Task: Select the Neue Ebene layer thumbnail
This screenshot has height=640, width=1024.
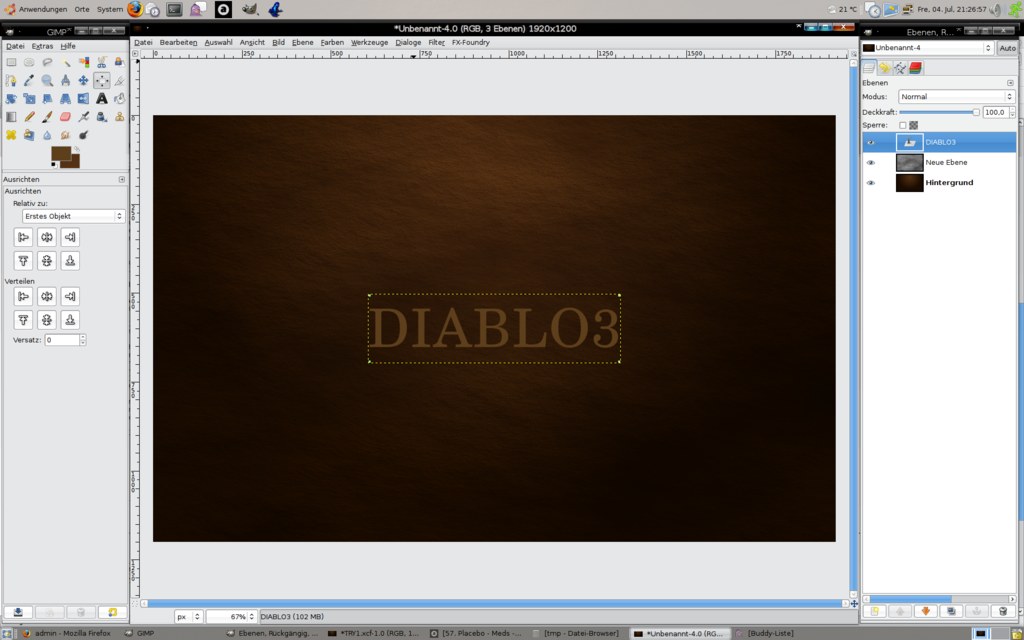Action: 910,163
